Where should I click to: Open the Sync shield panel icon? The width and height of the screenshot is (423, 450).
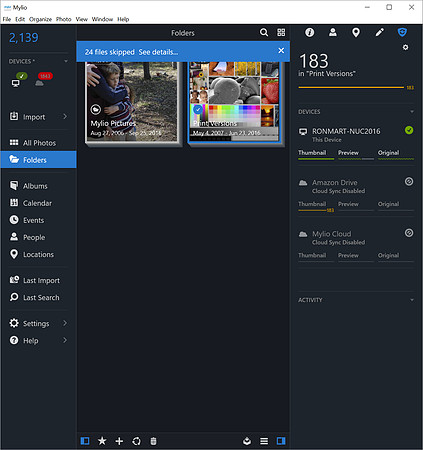pyautogui.click(x=402, y=32)
